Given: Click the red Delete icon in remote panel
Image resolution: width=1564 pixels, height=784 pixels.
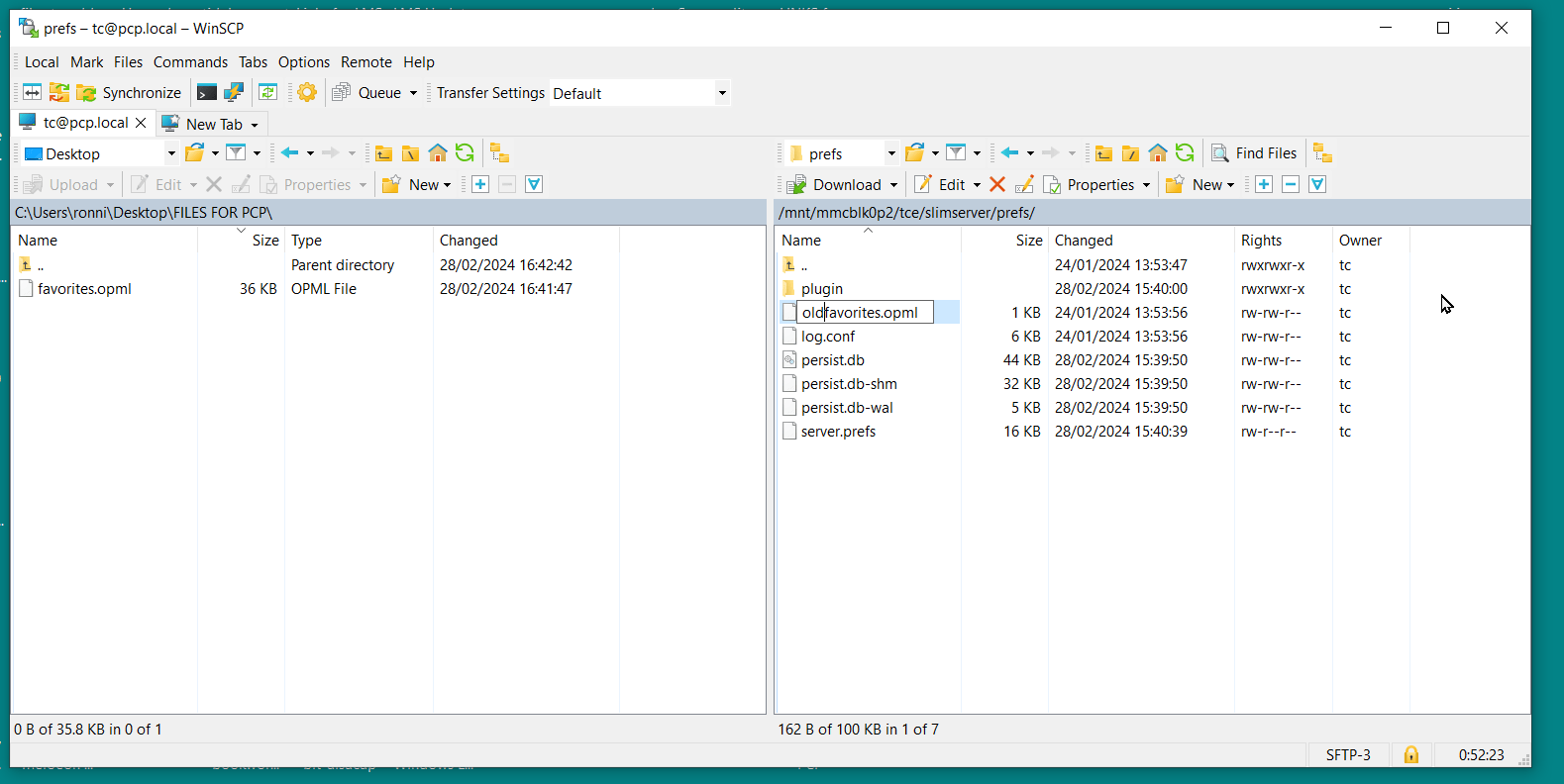Looking at the screenshot, I should click(x=997, y=185).
